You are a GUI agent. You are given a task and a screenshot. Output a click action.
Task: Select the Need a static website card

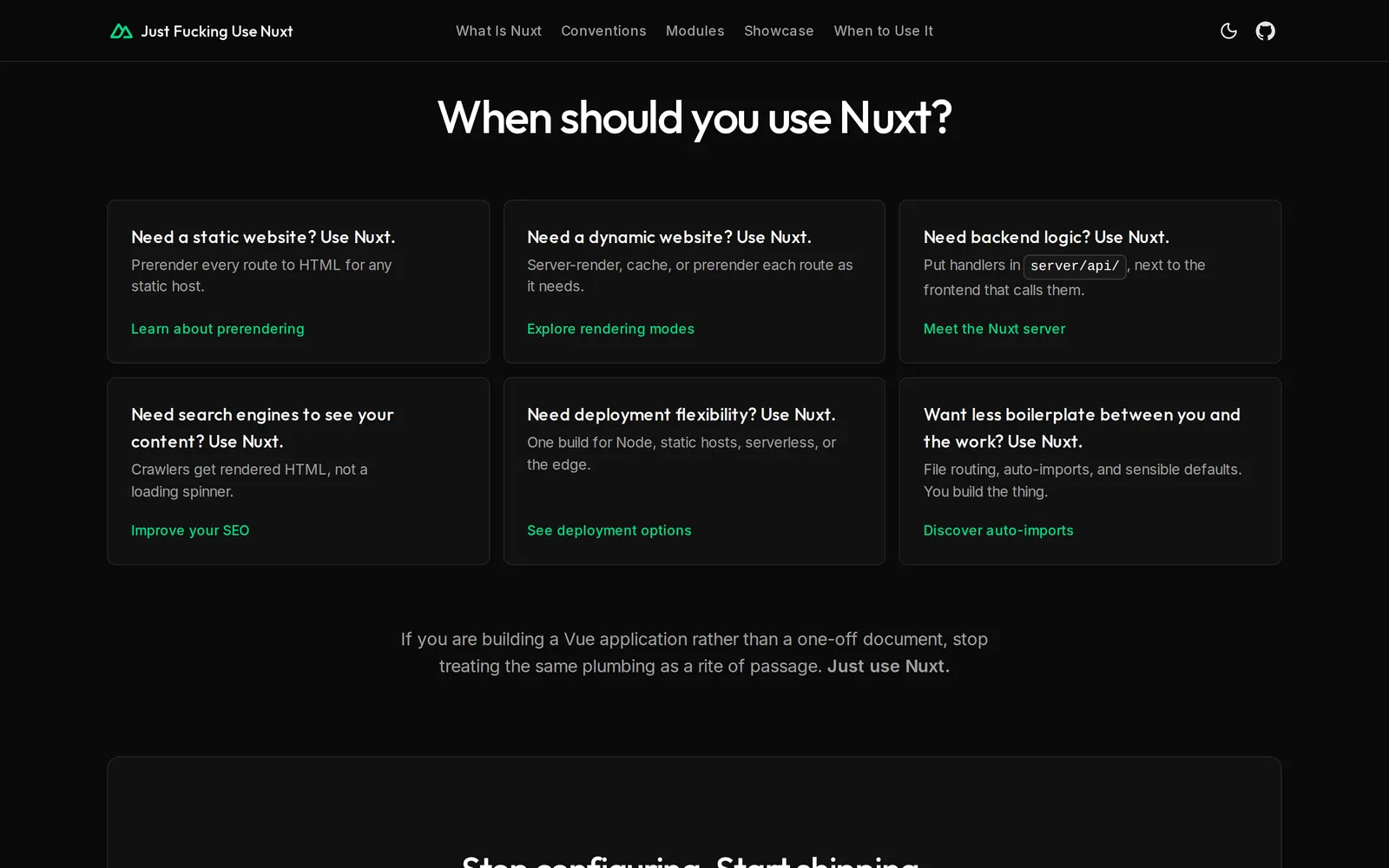point(299,281)
